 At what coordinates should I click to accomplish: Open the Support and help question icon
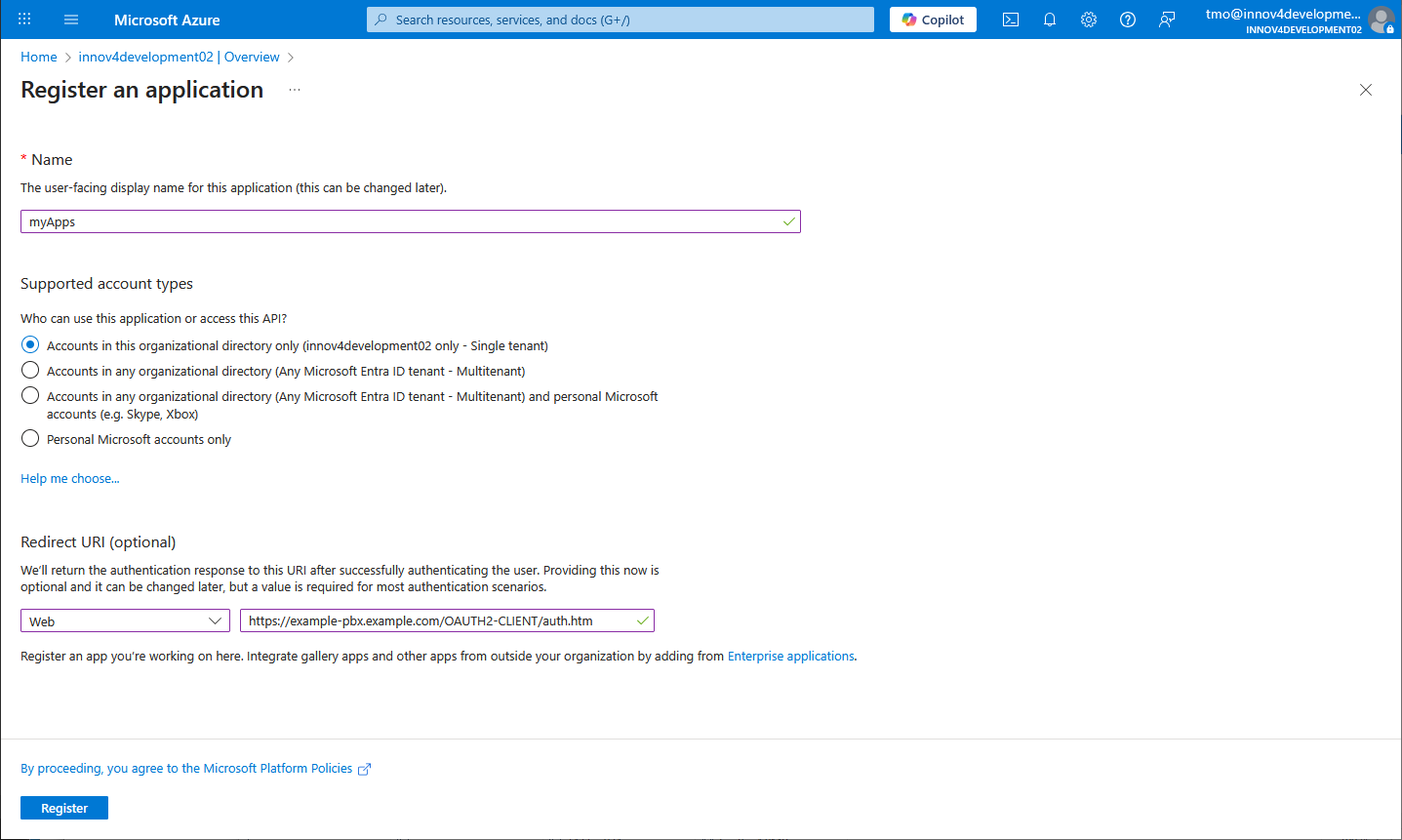tap(1128, 20)
